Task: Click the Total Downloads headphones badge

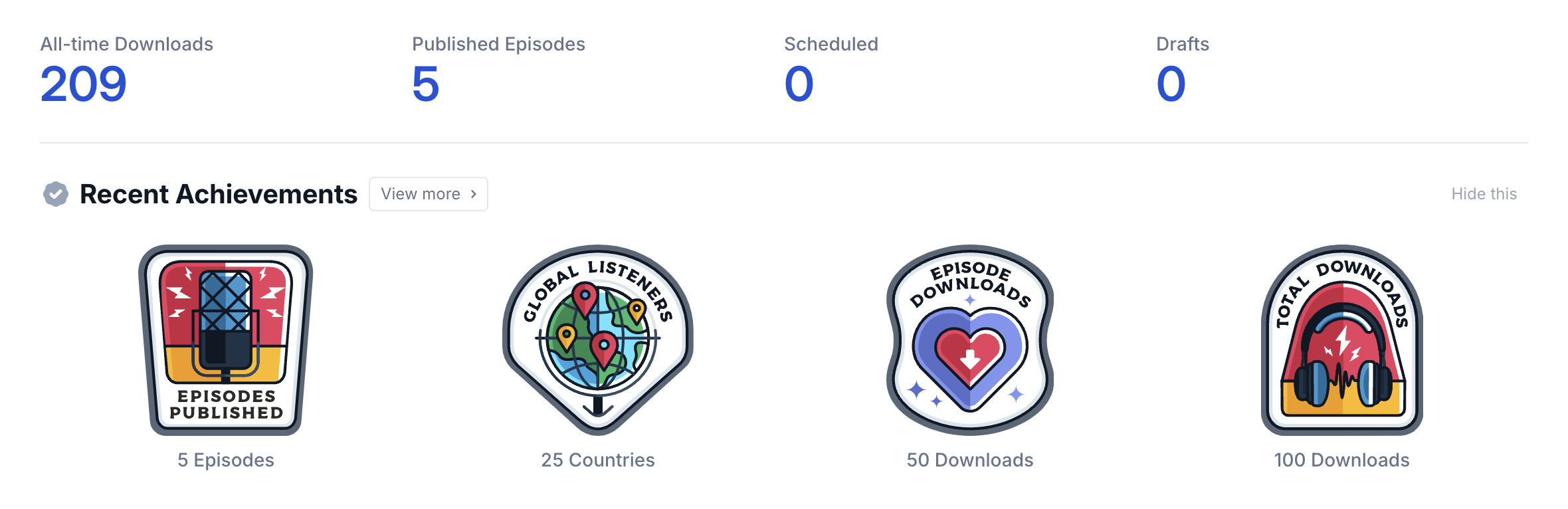Action: (1342, 340)
